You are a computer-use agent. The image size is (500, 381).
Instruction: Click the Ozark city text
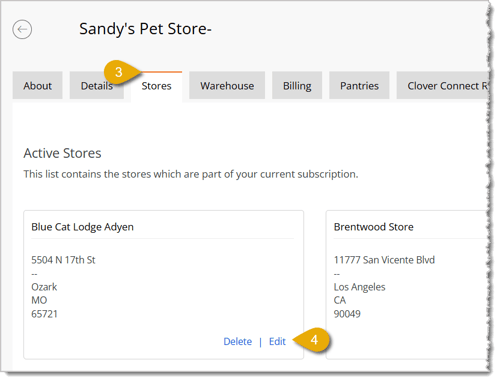[x=44, y=287]
